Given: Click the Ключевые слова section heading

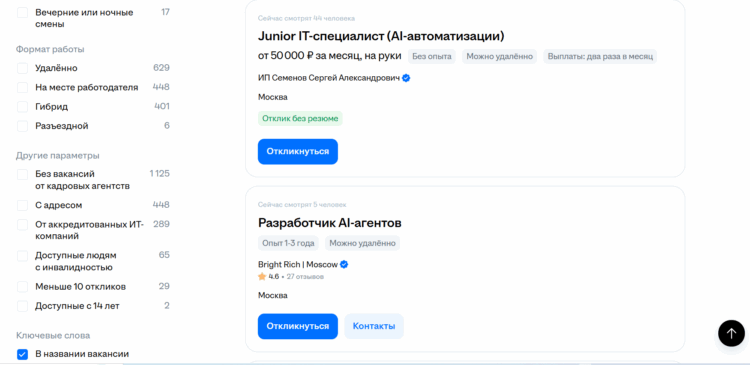Looking at the screenshot, I should point(53,335).
